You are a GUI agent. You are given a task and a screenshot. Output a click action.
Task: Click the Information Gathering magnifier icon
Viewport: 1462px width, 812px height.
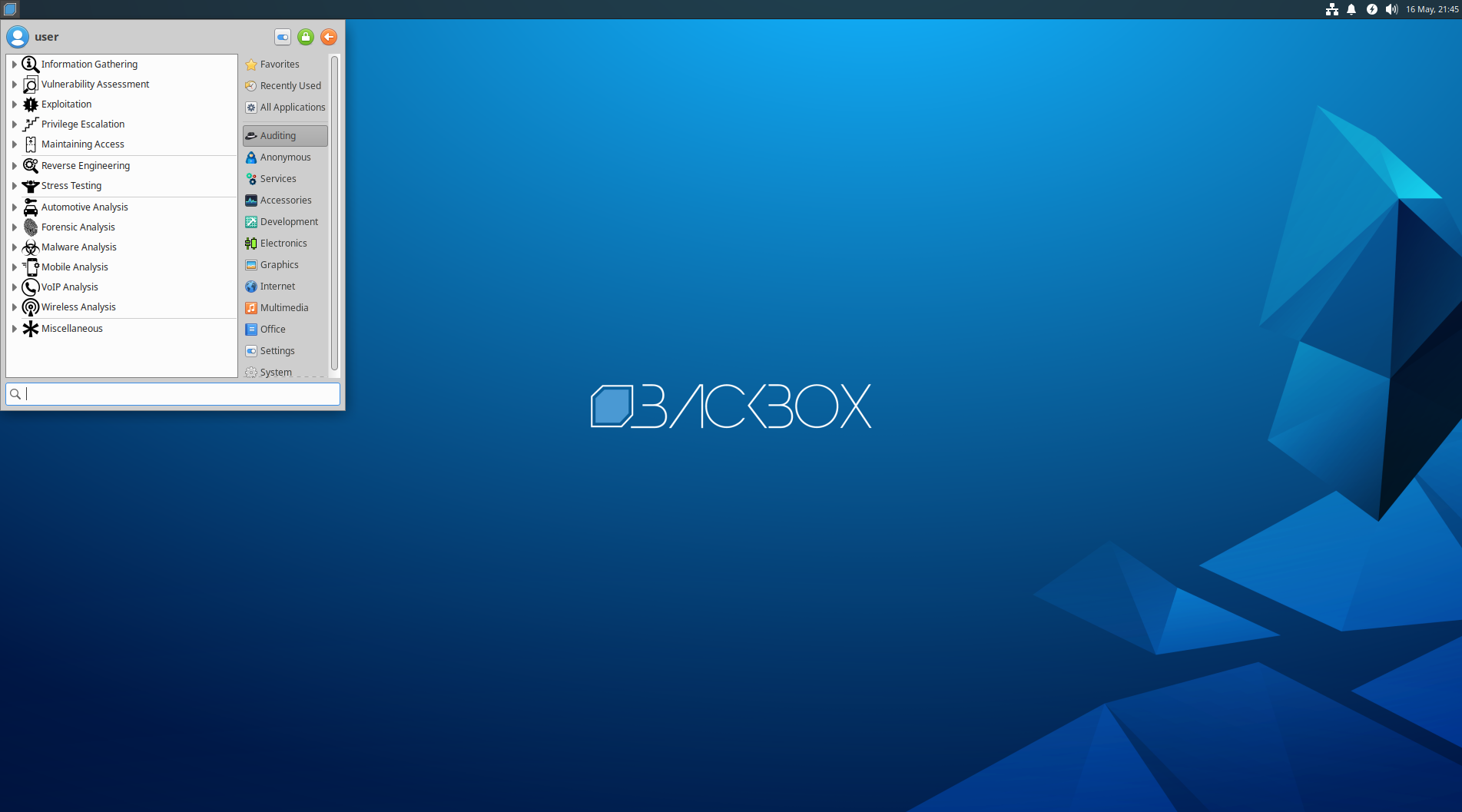(x=31, y=65)
